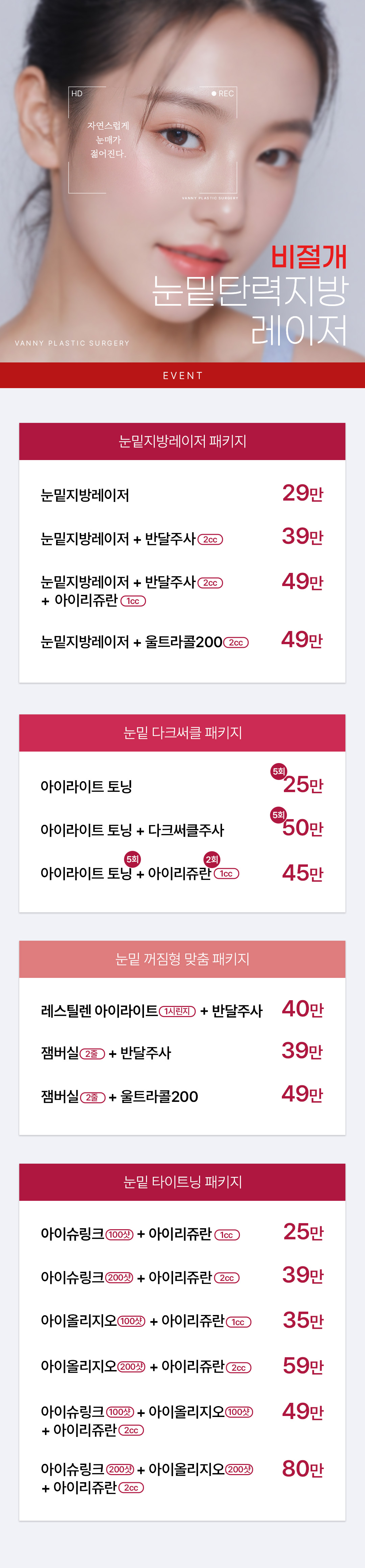The image size is (365, 1568).
Task: Click the 5회 badge beside the 25만 price
Action: coord(278,771)
